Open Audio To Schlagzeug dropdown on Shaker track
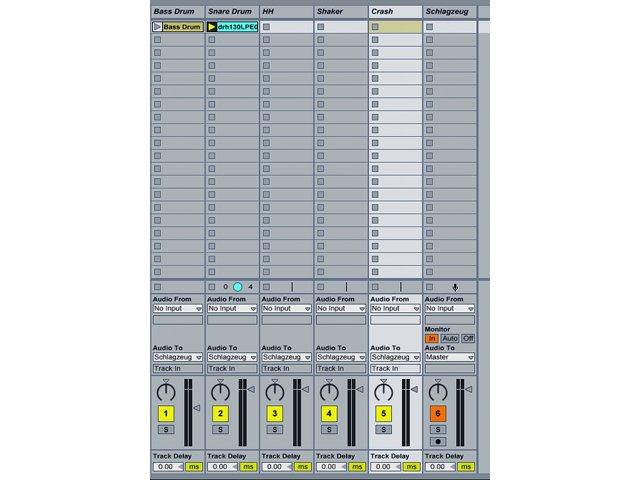The image size is (640, 480). [x=341, y=357]
